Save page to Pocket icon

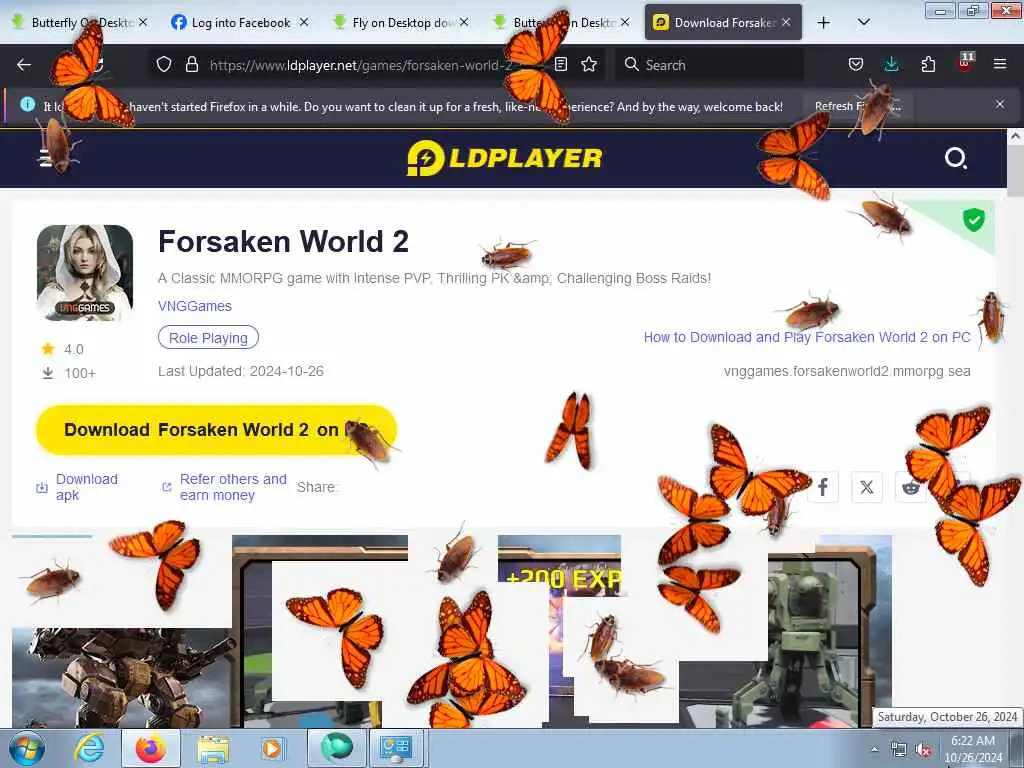(x=856, y=64)
